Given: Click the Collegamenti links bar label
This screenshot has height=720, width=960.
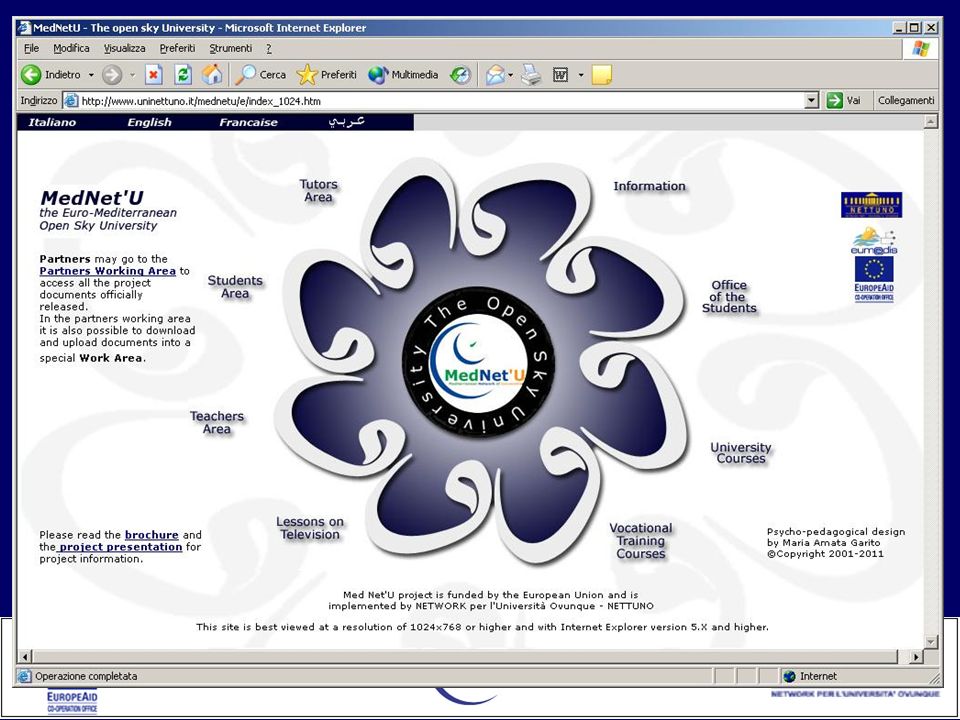Looking at the screenshot, I should click(x=906, y=100).
